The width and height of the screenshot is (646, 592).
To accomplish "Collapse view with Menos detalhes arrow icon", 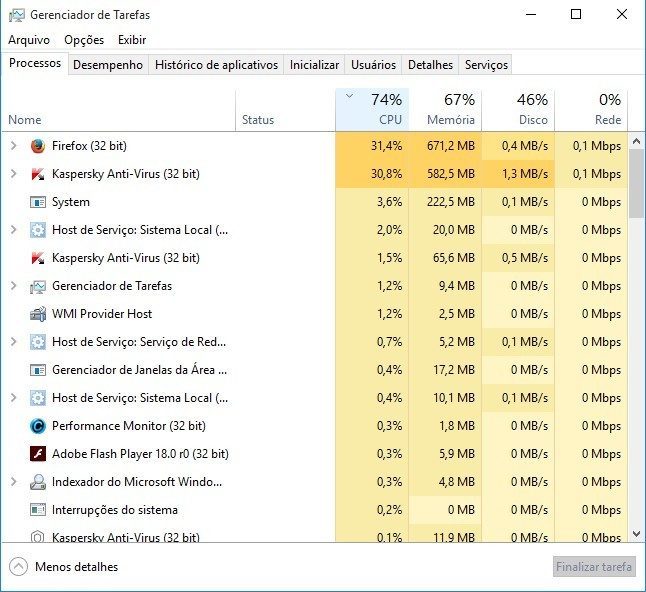I will pos(18,567).
